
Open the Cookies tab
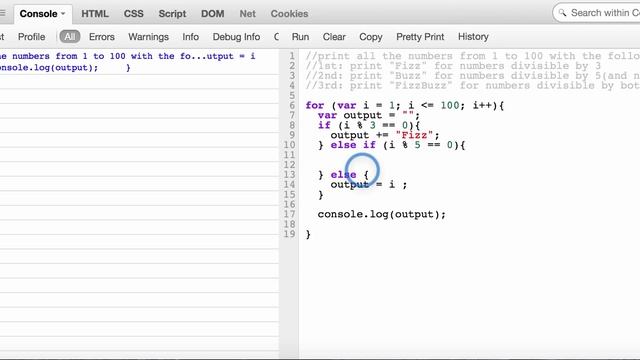[289, 14]
